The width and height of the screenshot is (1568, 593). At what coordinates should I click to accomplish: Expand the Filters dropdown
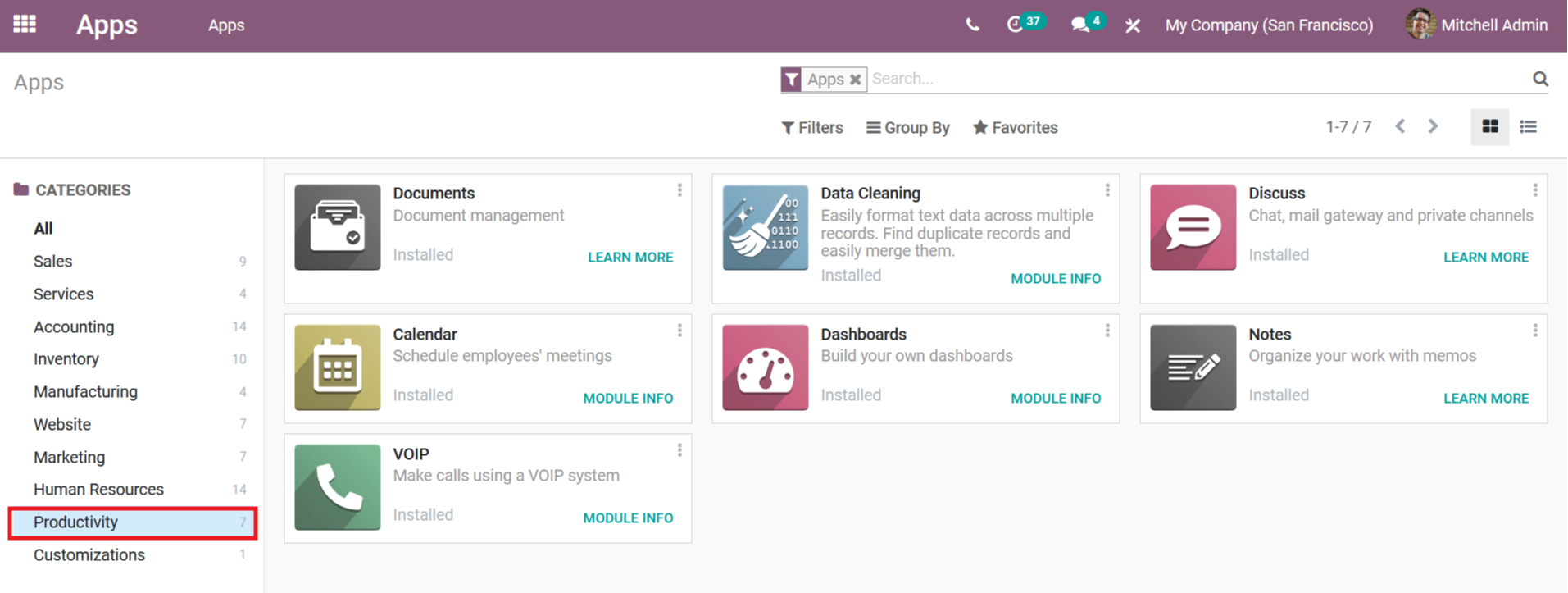812,127
